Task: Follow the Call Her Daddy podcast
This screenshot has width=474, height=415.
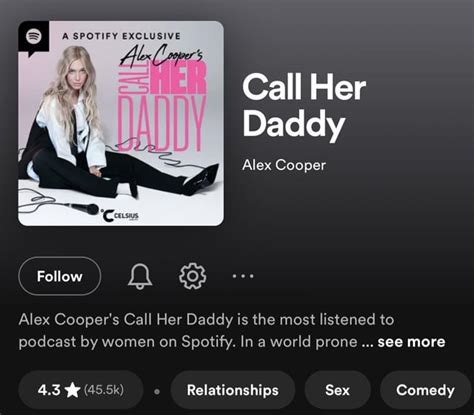Action: (59, 276)
